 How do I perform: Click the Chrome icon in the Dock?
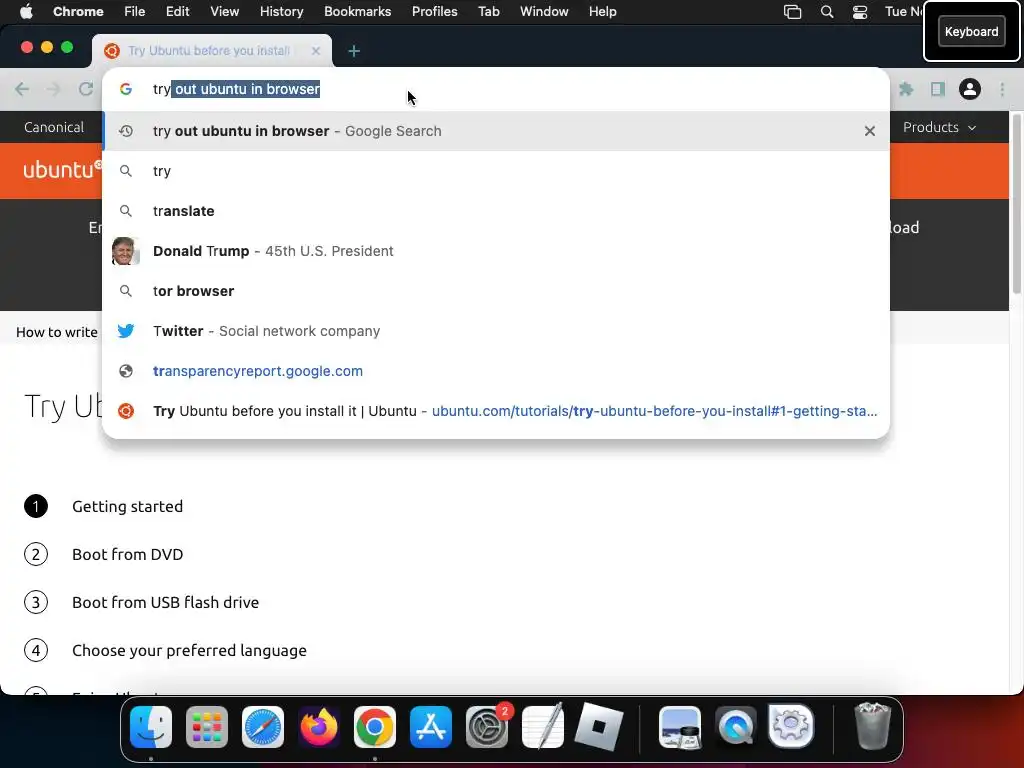pos(375,727)
